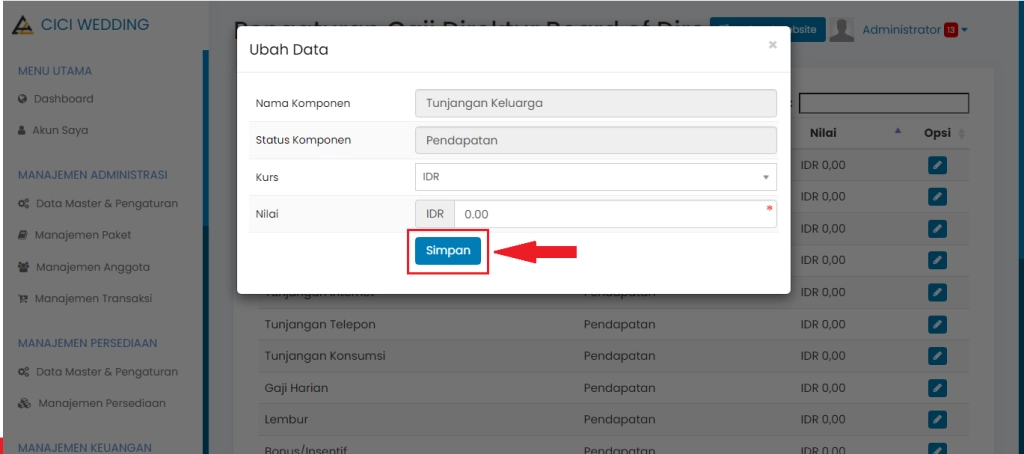Edit the Lembur row
This screenshot has height=454, width=1024.
[x=937, y=419]
